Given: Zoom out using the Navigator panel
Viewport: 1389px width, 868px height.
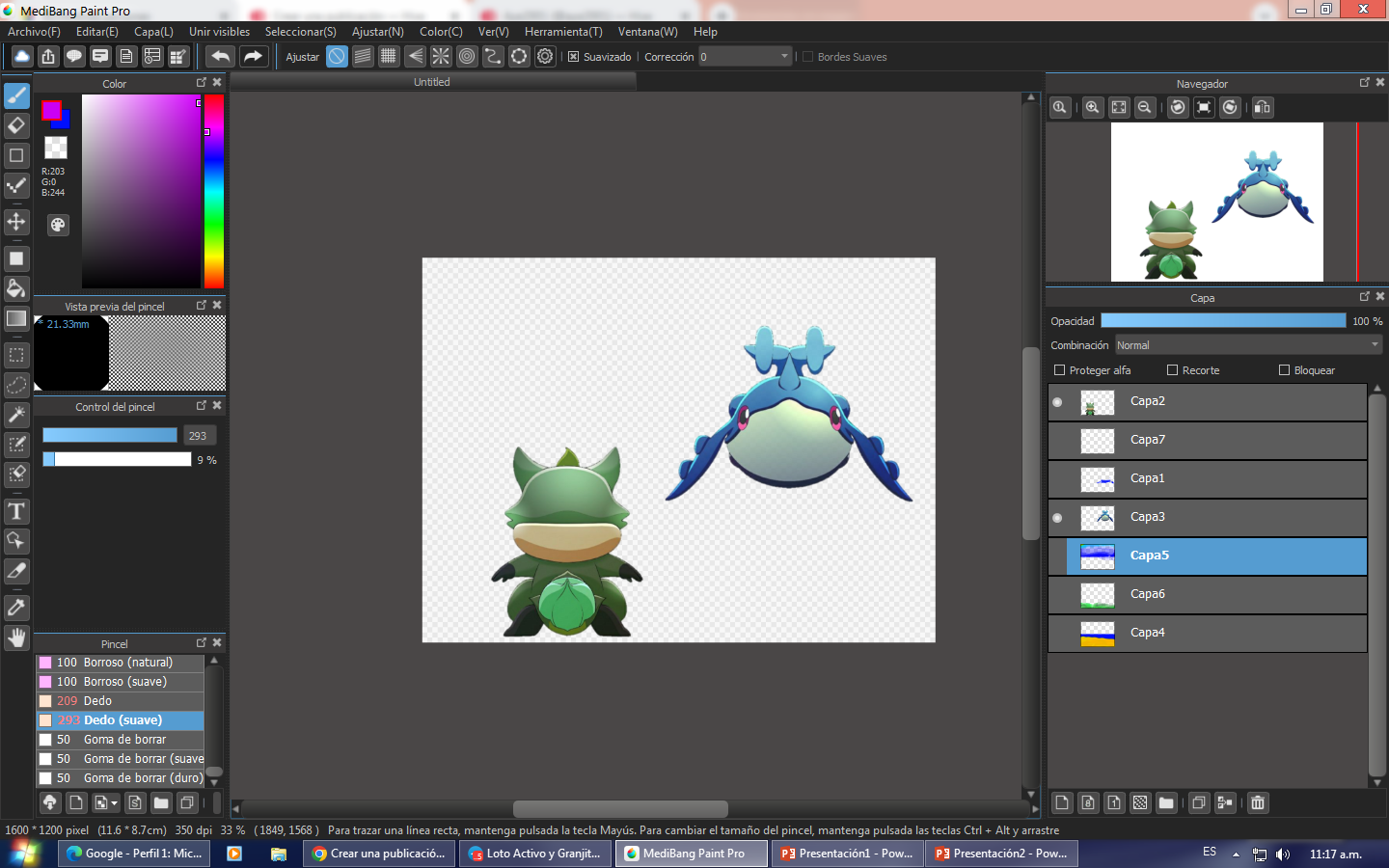Looking at the screenshot, I should [1144, 107].
